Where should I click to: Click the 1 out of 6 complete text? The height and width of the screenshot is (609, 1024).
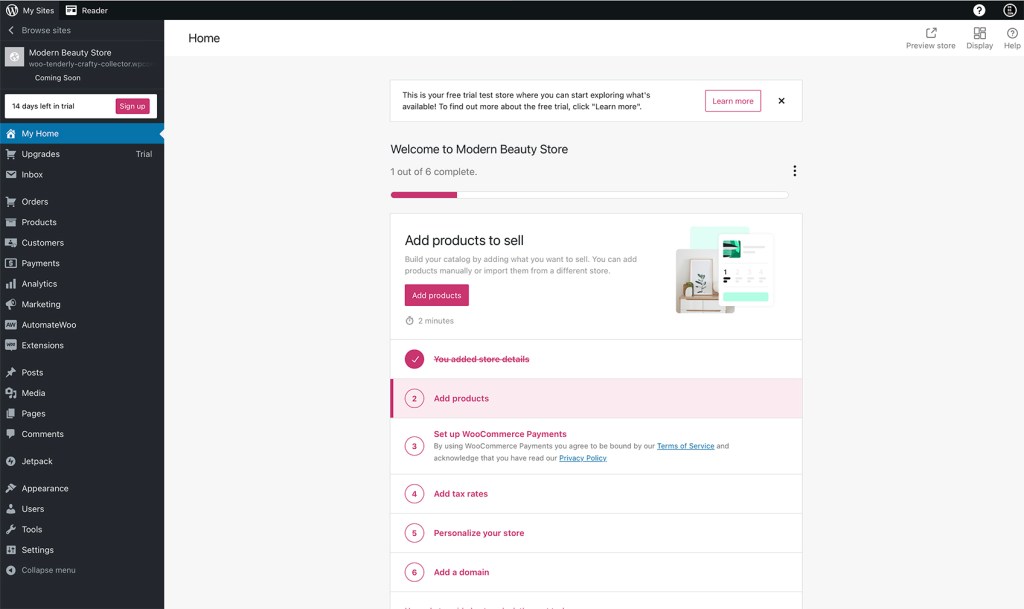(434, 172)
